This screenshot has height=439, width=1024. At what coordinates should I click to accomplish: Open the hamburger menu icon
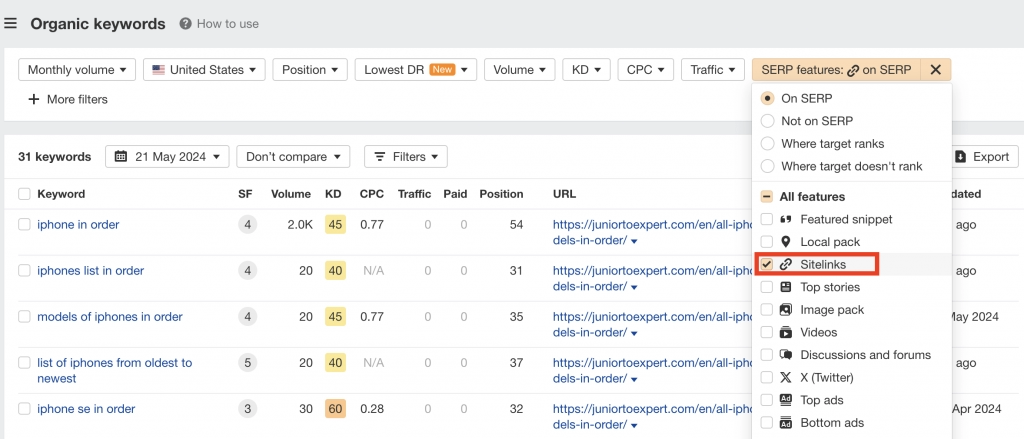[11, 23]
